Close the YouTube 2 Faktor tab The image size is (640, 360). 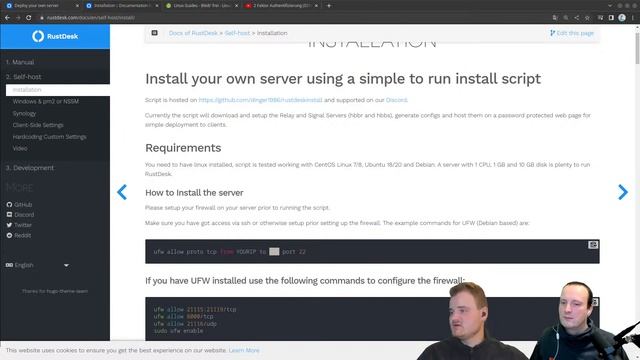tap(316, 6)
